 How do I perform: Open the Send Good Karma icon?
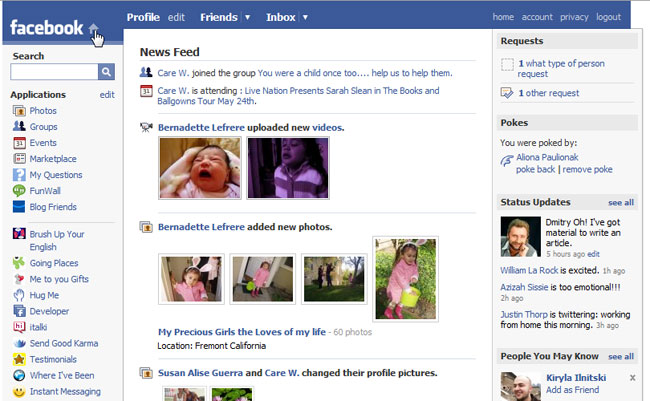pos(19,343)
